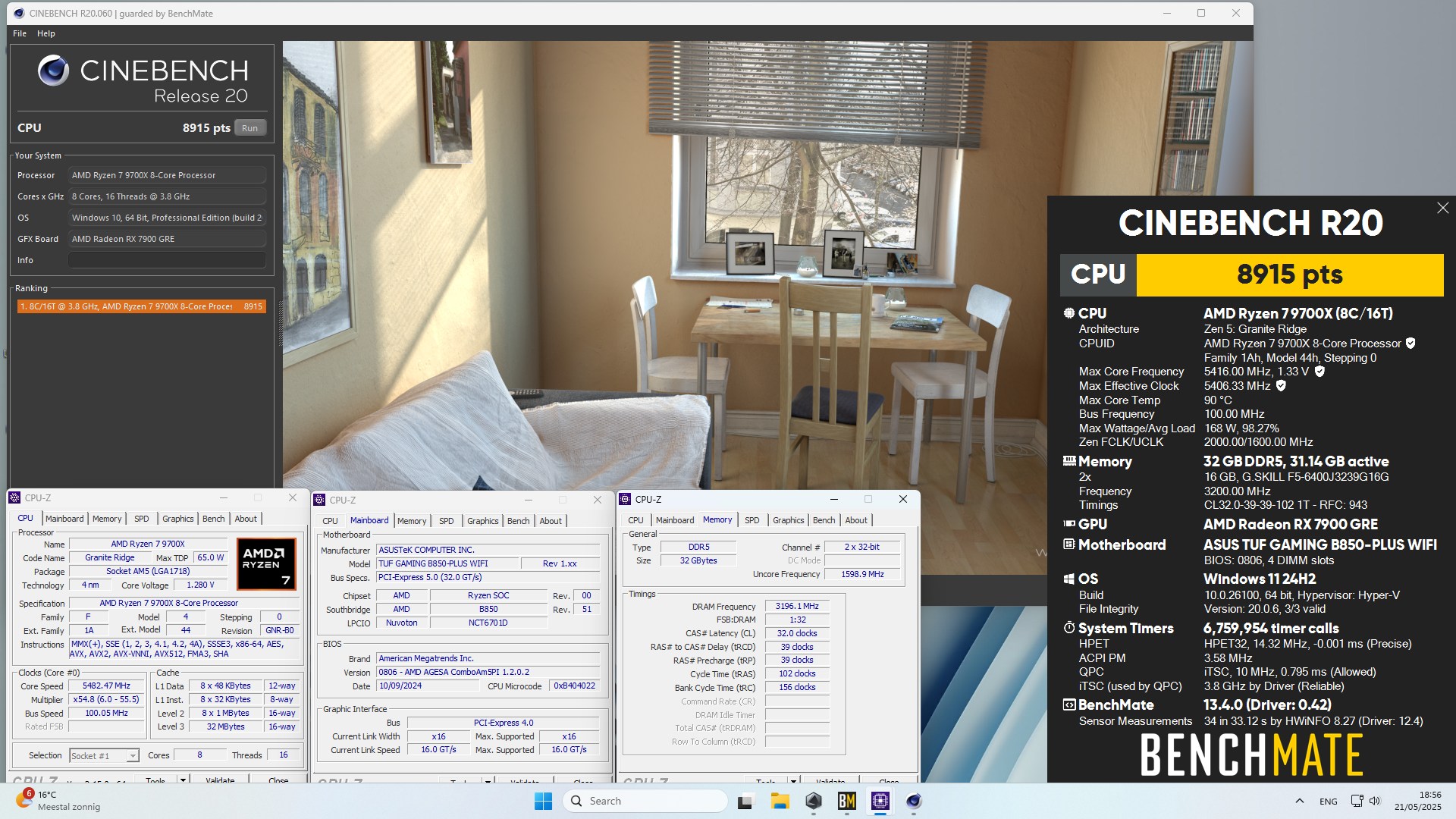This screenshot has height=819, width=1456.
Task: Click the left CPU-Z window title icon
Action: tap(14, 497)
